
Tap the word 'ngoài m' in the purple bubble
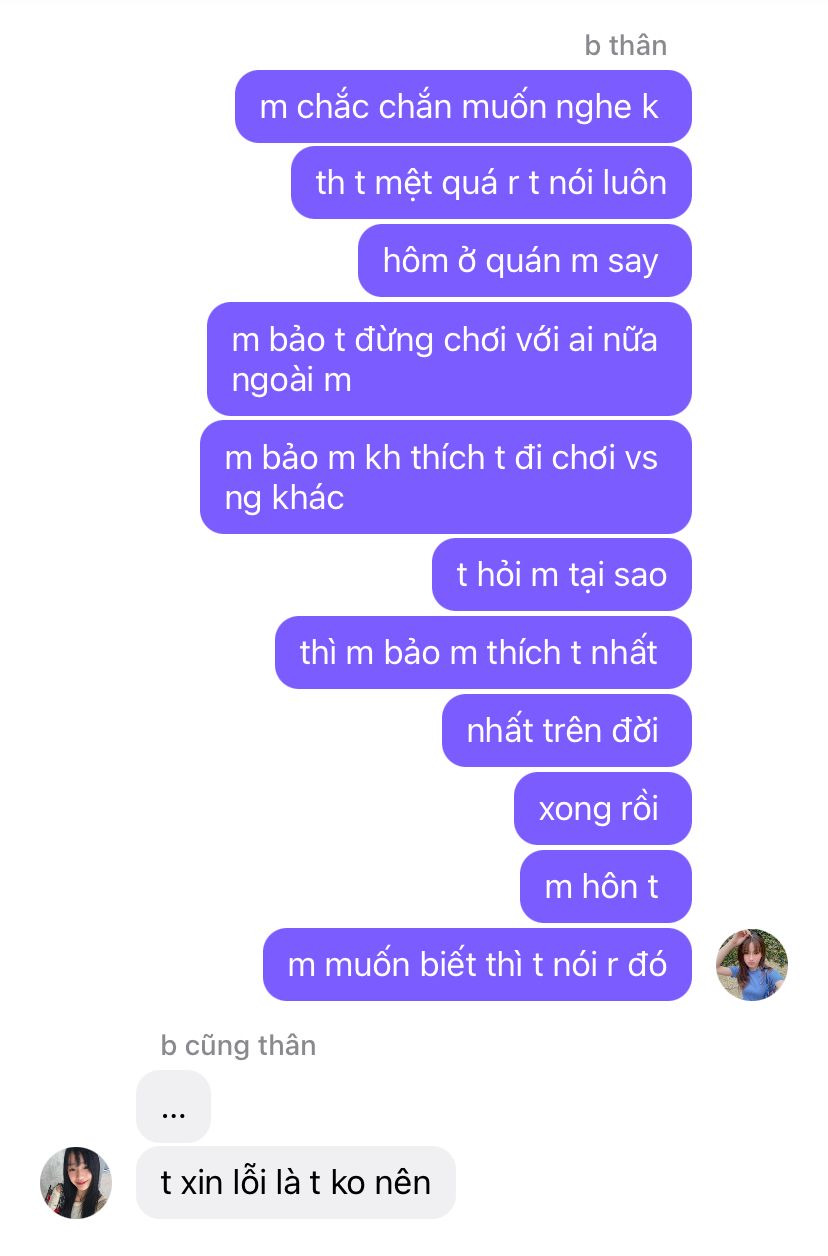tap(291, 381)
